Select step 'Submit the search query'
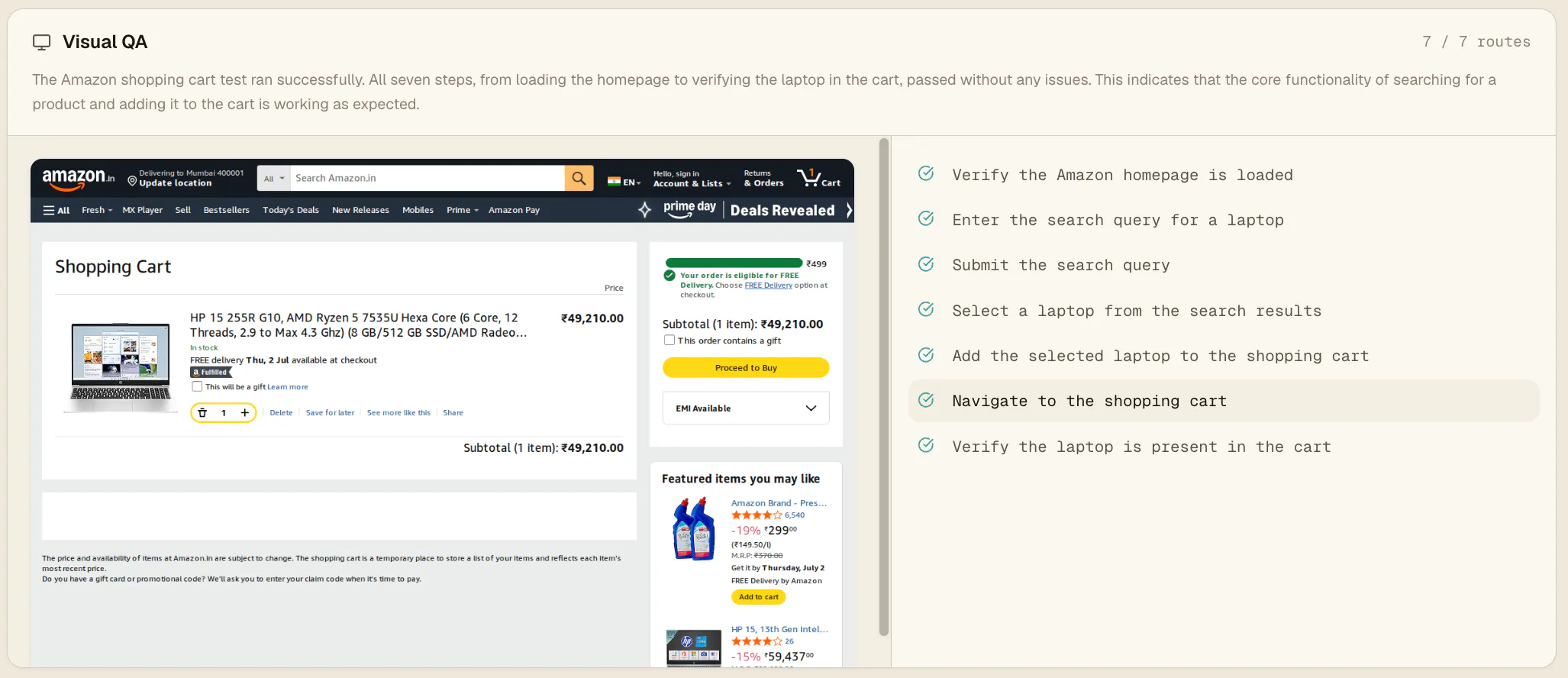Image resolution: width=1568 pixels, height=678 pixels. click(x=1224, y=264)
